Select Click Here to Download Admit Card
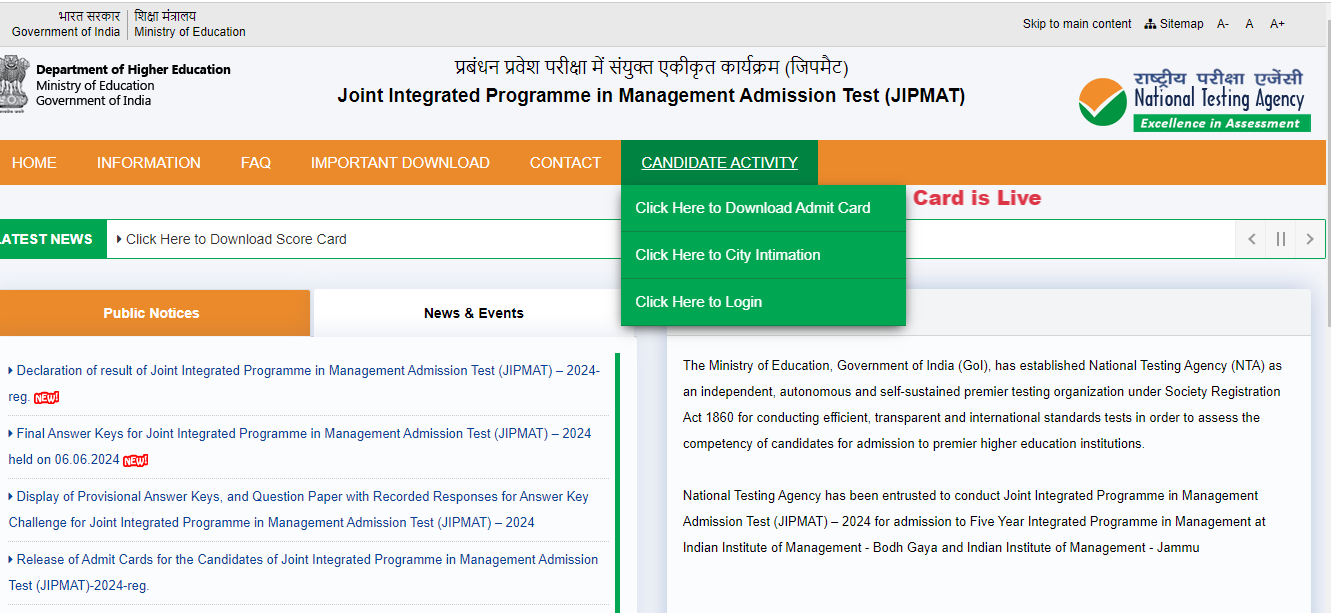Viewport: 1331px width, 613px height. coord(763,208)
